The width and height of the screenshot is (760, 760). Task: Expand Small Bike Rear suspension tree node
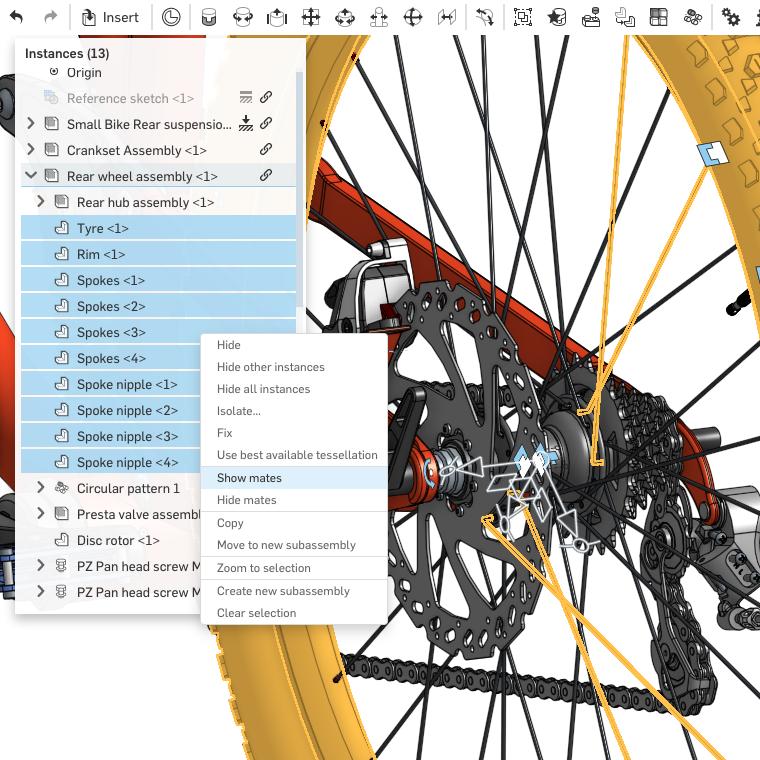pyautogui.click(x=31, y=124)
